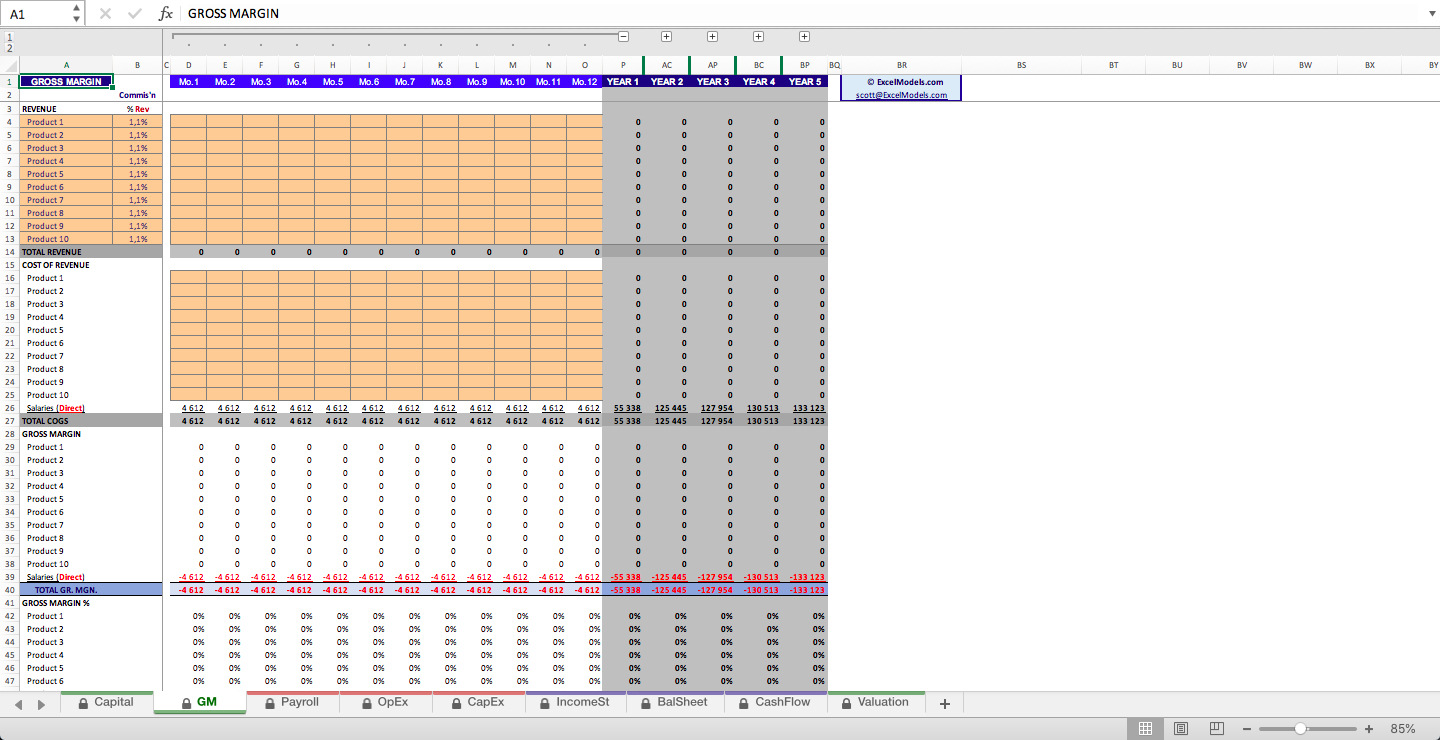Select the Mo.1 header cell

(x=188, y=82)
